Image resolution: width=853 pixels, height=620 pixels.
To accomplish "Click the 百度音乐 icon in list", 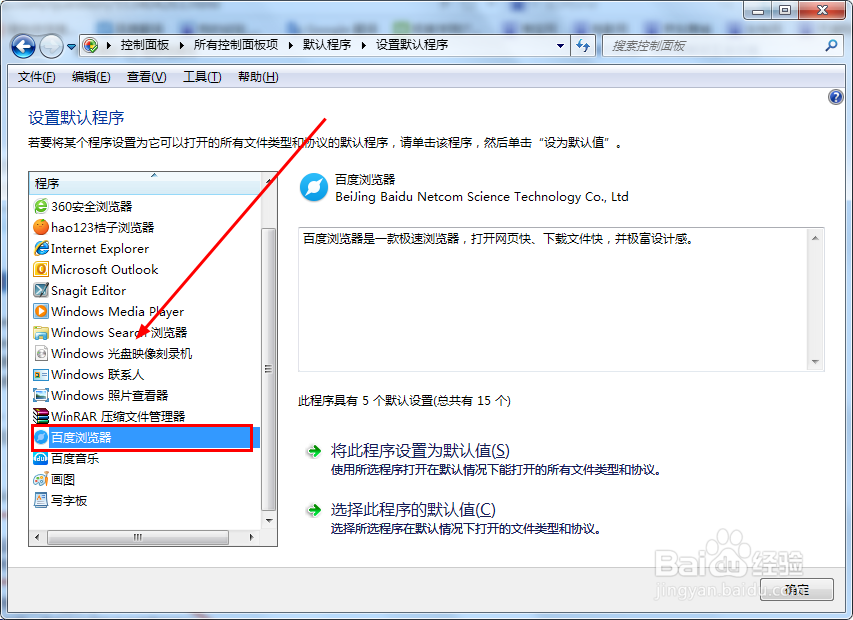I will 41,458.
